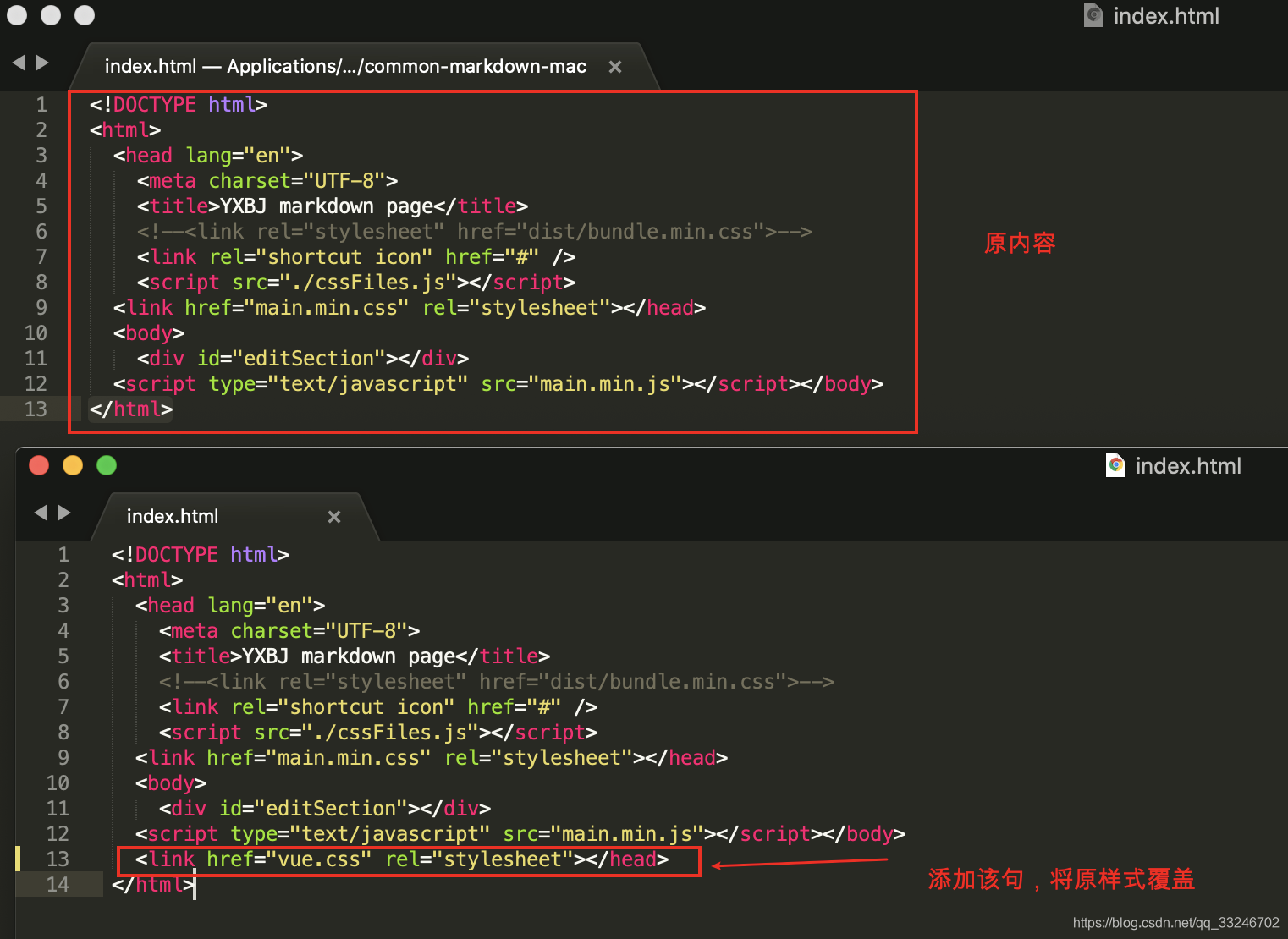The height and width of the screenshot is (939, 1288).
Task: Click upper window title text index.html
Action: [x=1166, y=16]
